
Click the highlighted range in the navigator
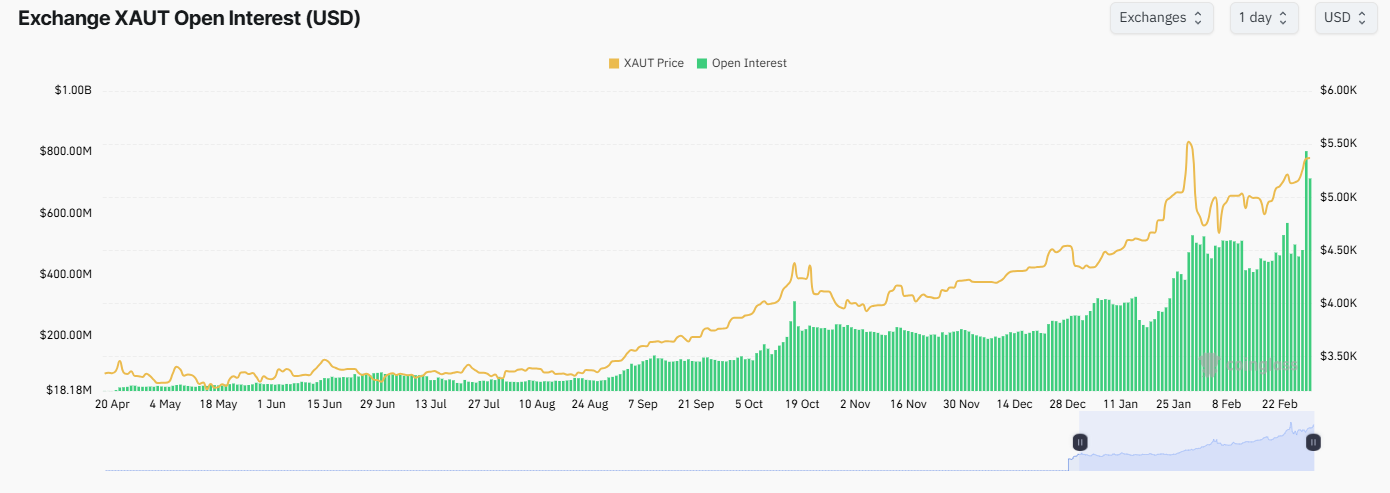pyautogui.click(x=1196, y=452)
